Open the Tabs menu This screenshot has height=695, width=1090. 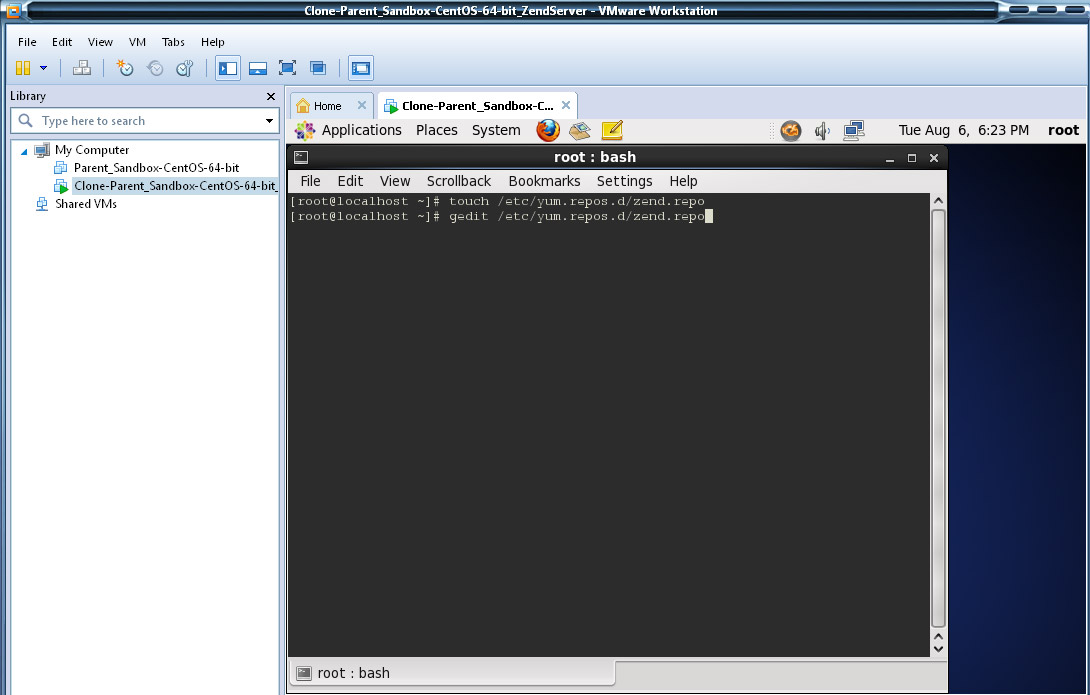173,42
